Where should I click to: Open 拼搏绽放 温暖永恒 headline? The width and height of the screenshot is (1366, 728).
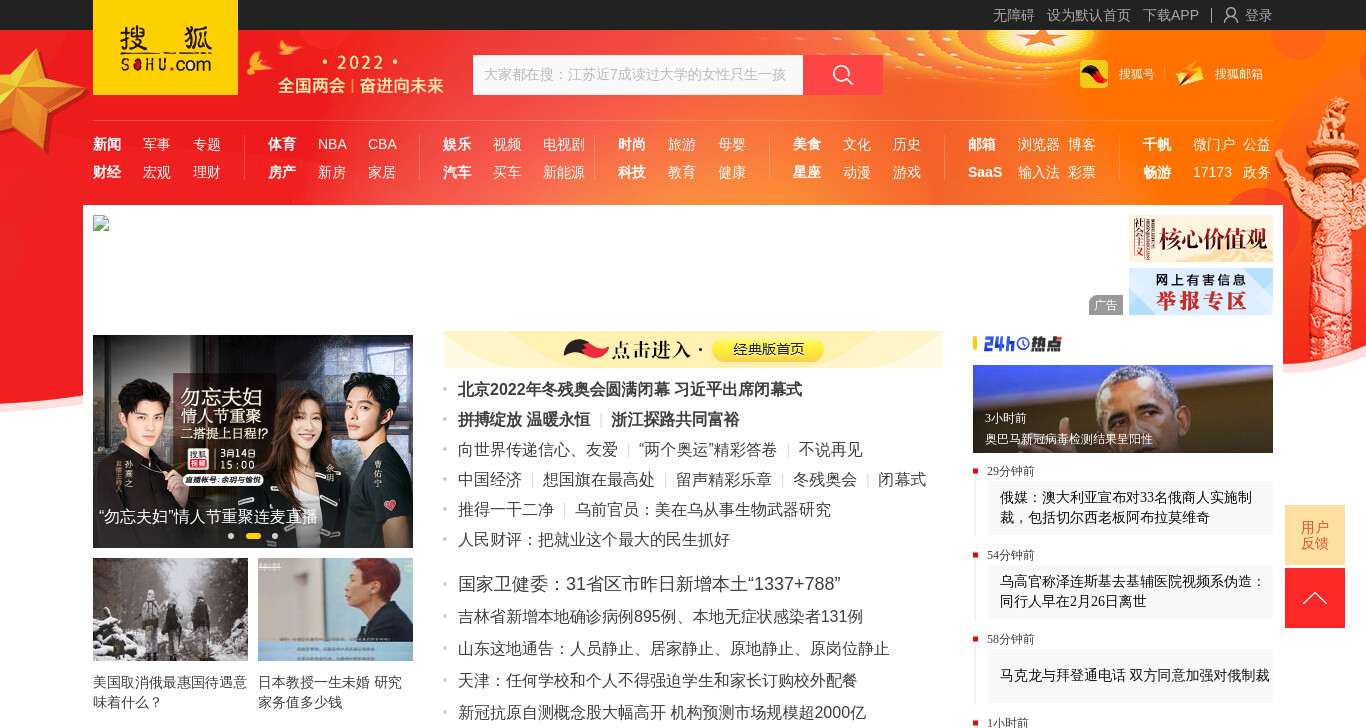[x=524, y=420]
